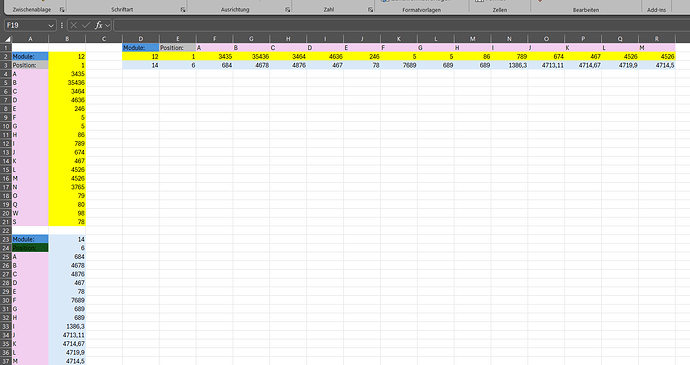Select cell A2 labeled Module:
Viewport: 690px width, 365px height.
click(30, 56)
